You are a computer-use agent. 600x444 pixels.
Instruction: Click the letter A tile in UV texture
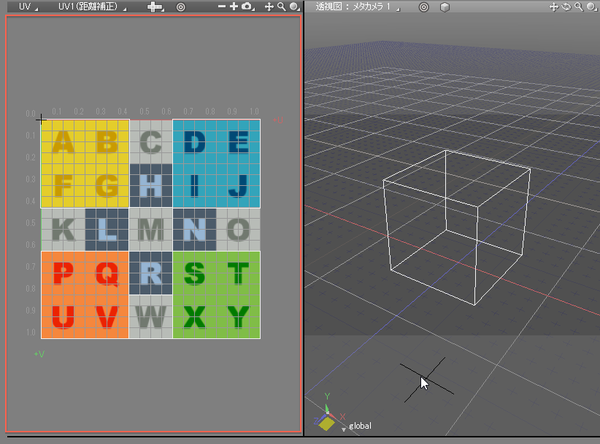click(63, 142)
